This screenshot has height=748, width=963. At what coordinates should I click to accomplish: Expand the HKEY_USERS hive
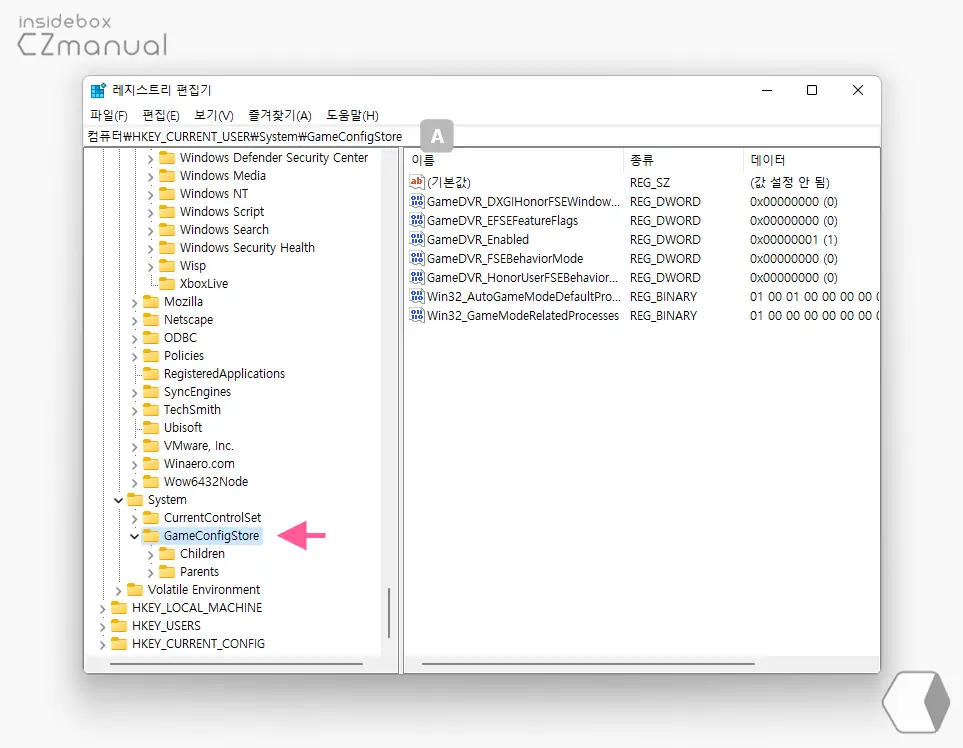(103, 626)
